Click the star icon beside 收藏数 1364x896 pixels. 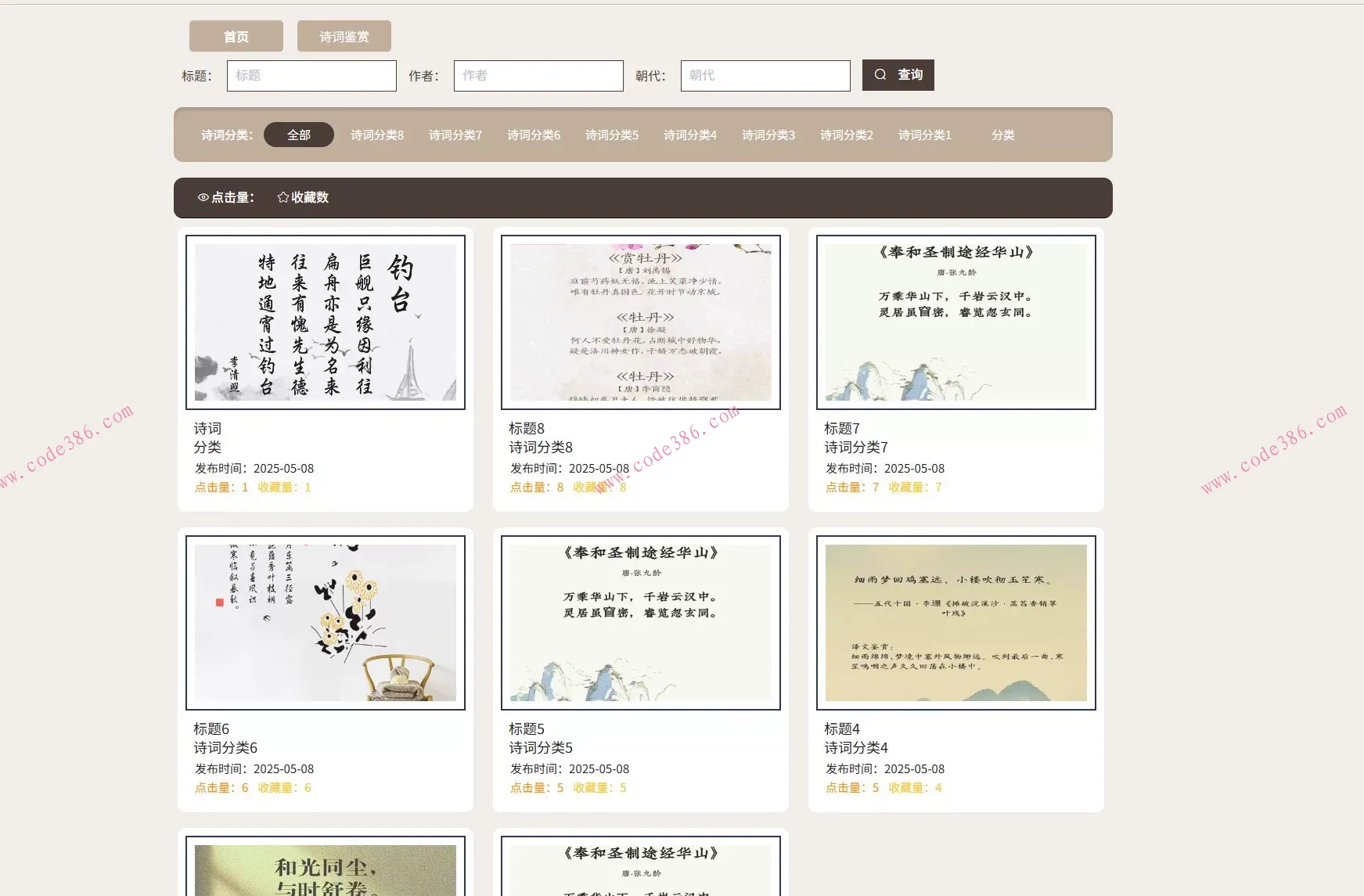tap(282, 197)
